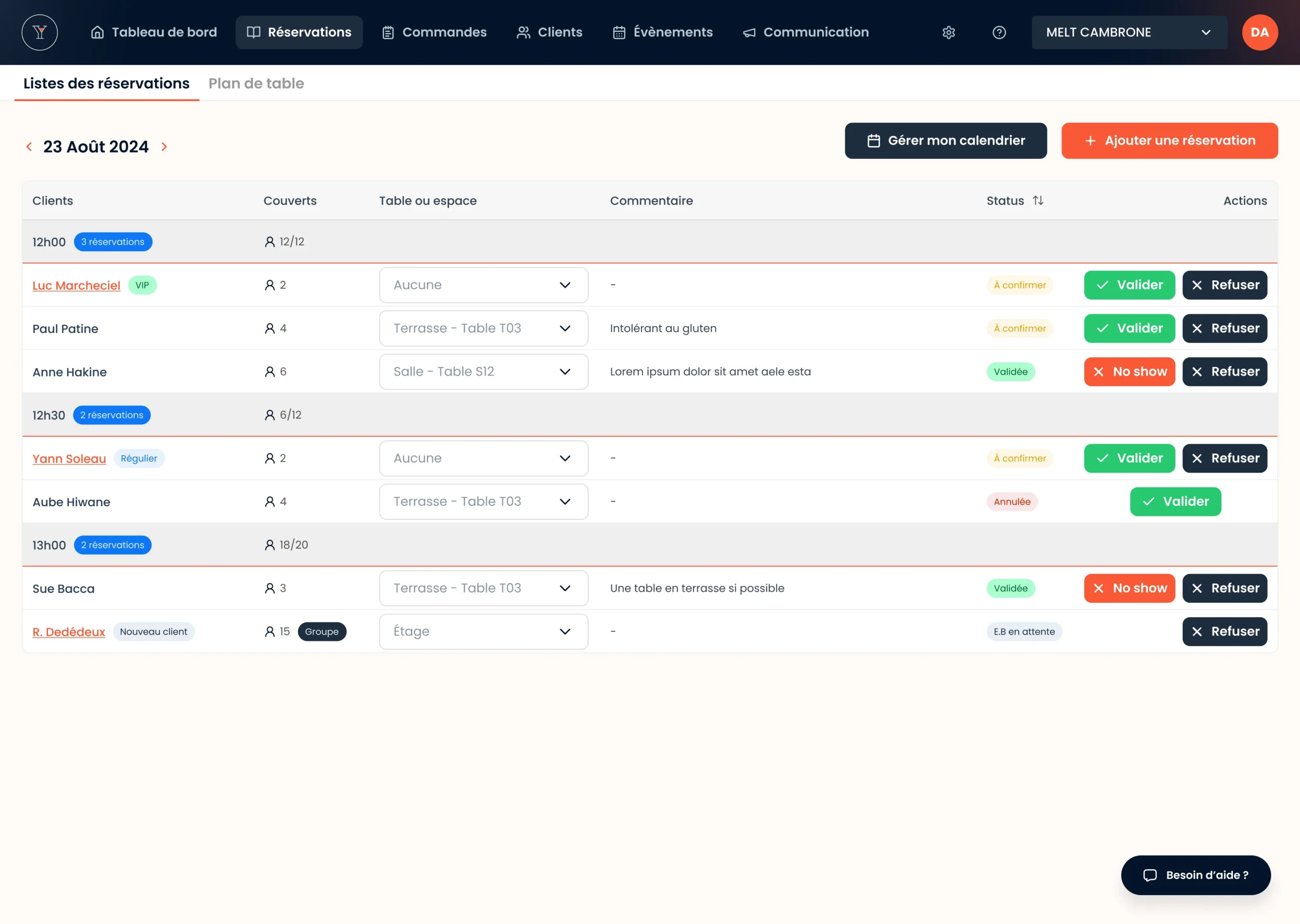This screenshot has height=924, width=1300.
Task: Validate Paul Patine's reservation
Action: tap(1129, 328)
